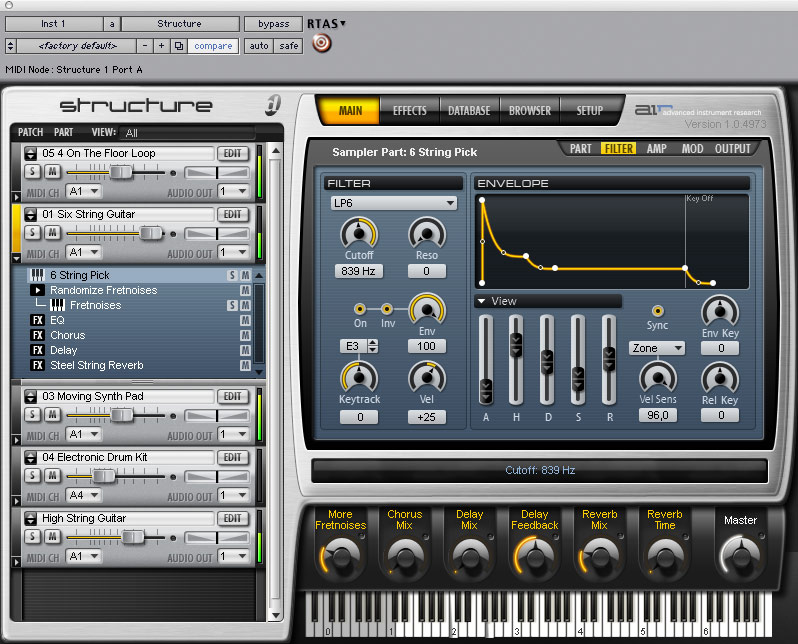Click the copy settings icon beside compare
This screenshot has width=798, height=644.
point(179,46)
